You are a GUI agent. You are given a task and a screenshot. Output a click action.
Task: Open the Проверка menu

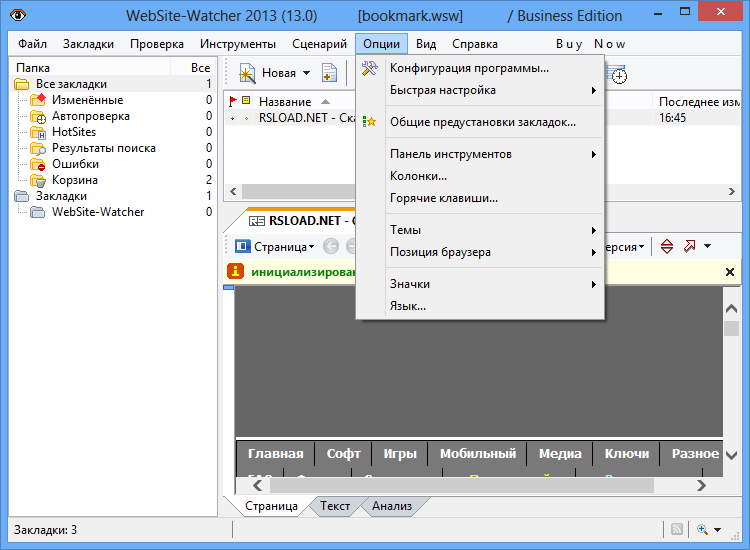tap(157, 44)
